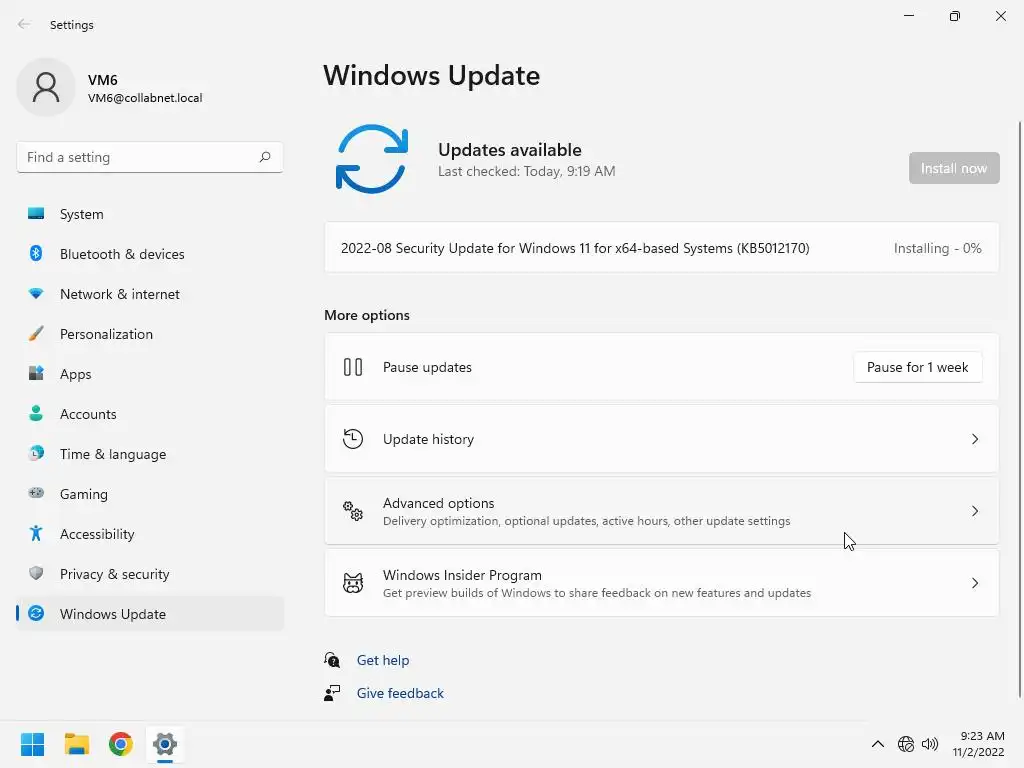The height and width of the screenshot is (768, 1024).
Task: Click the Time & language globe icon
Action: click(x=36, y=453)
